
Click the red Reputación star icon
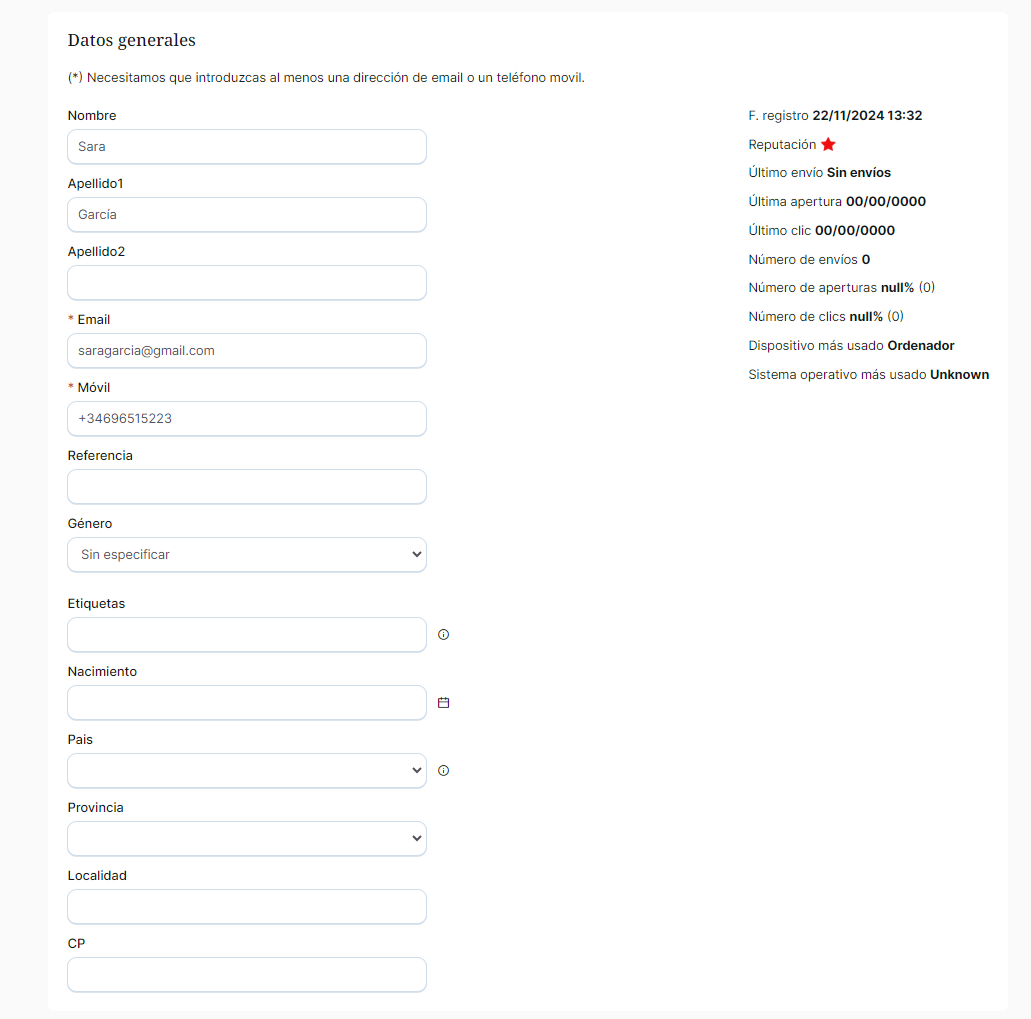pyautogui.click(x=828, y=145)
